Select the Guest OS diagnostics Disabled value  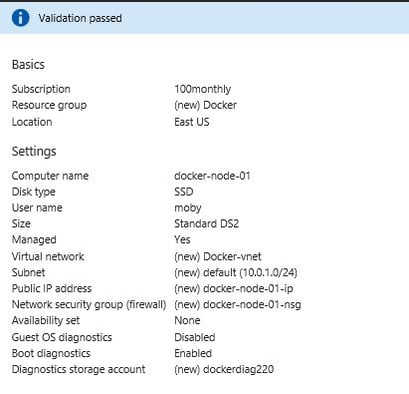coord(195,337)
